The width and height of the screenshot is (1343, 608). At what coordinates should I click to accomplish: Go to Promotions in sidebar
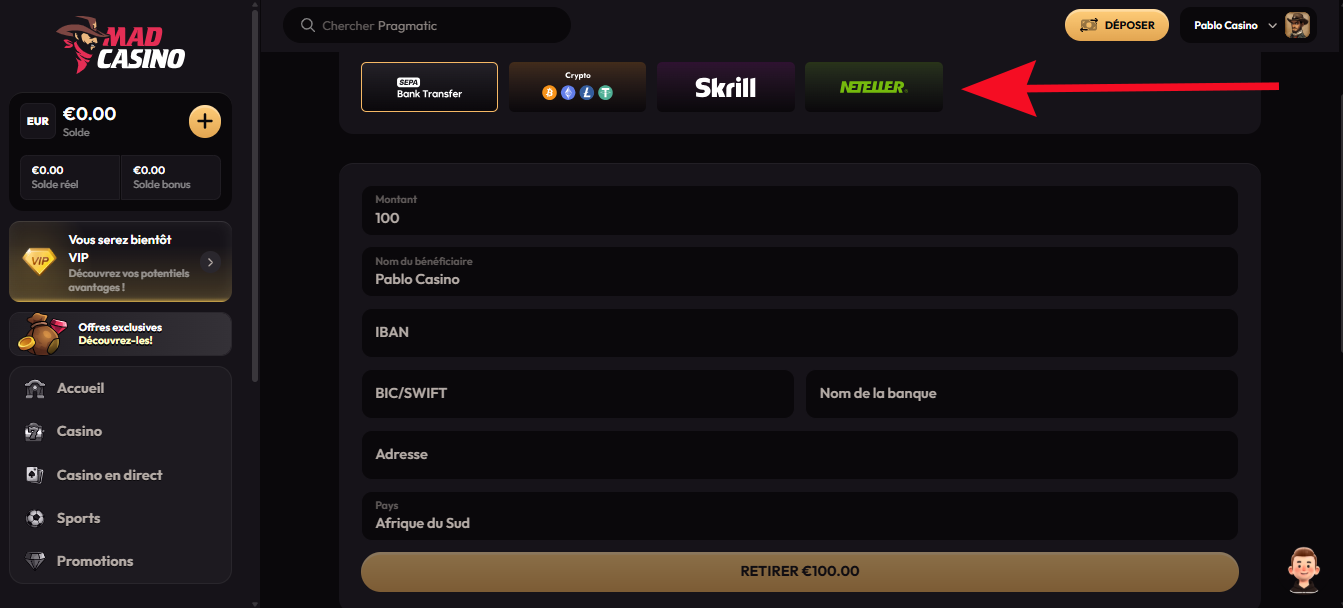[95, 561]
